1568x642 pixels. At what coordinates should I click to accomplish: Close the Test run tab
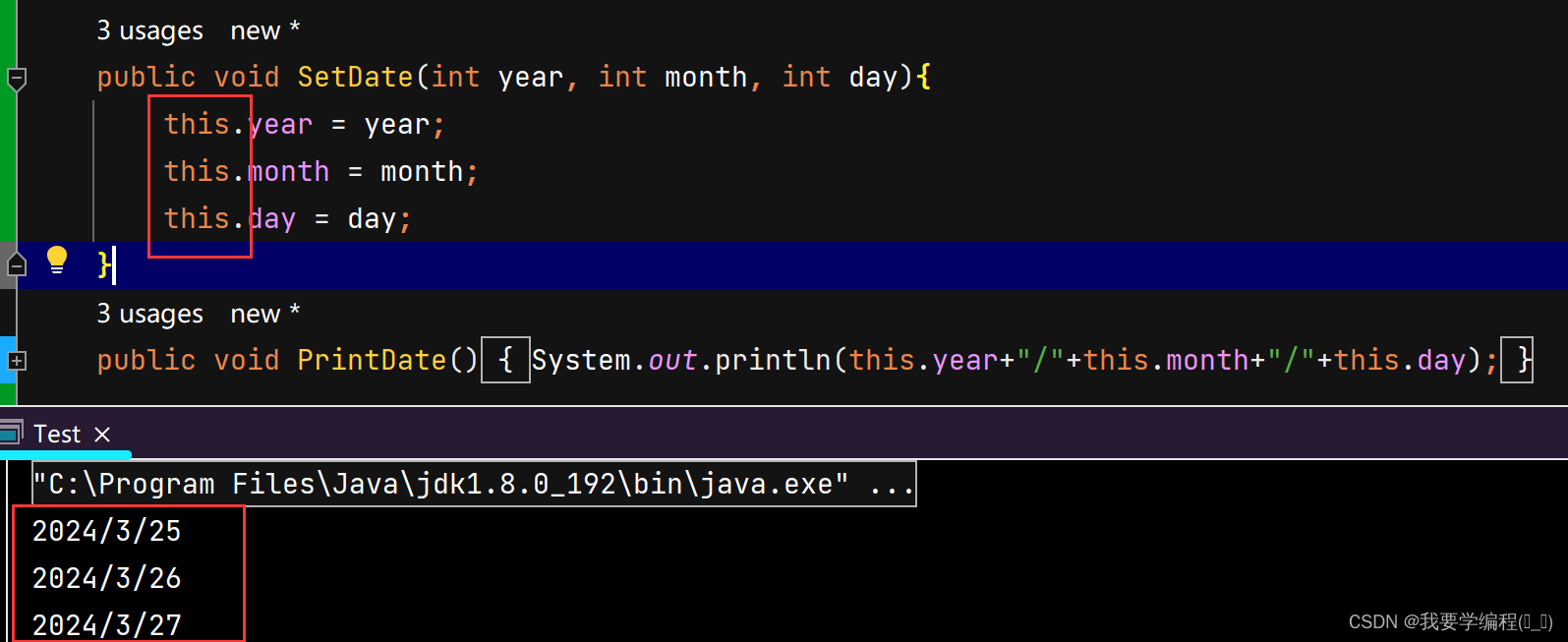102,435
